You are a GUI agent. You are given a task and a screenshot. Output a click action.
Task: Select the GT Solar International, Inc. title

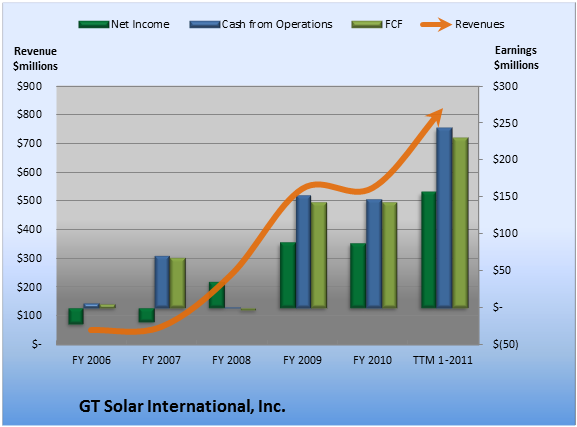click(x=182, y=406)
